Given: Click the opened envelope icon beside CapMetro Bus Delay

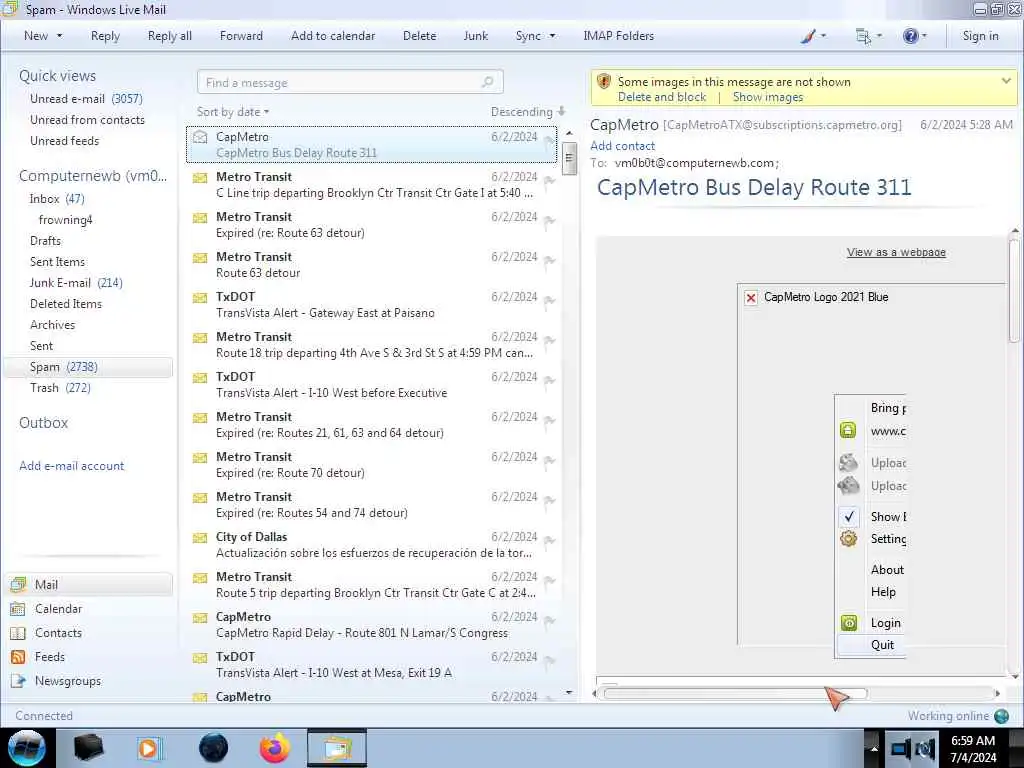Looking at the screenshot, I should coord(200,137).
